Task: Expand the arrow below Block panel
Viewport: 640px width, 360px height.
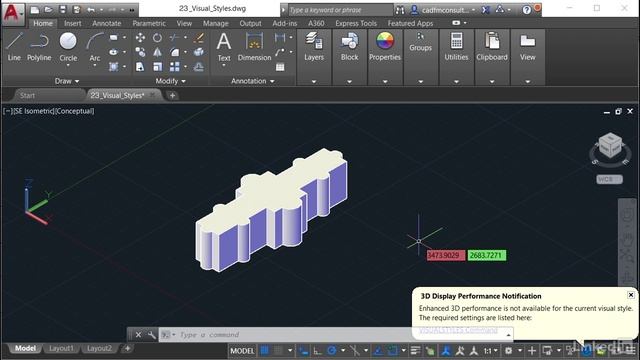Action: click(349, 82)
